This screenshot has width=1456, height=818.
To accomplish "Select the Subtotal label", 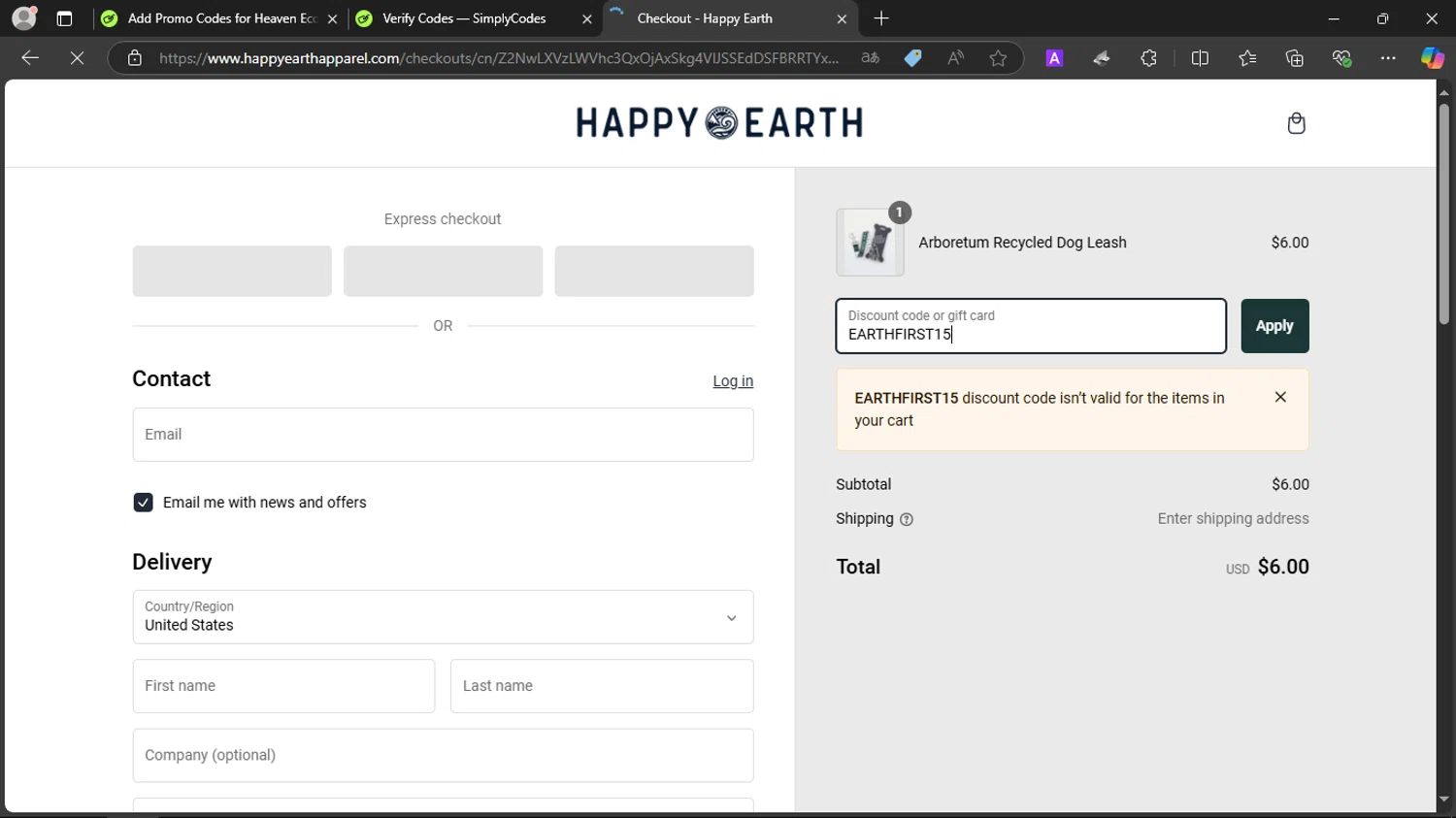I will point(863,484).
